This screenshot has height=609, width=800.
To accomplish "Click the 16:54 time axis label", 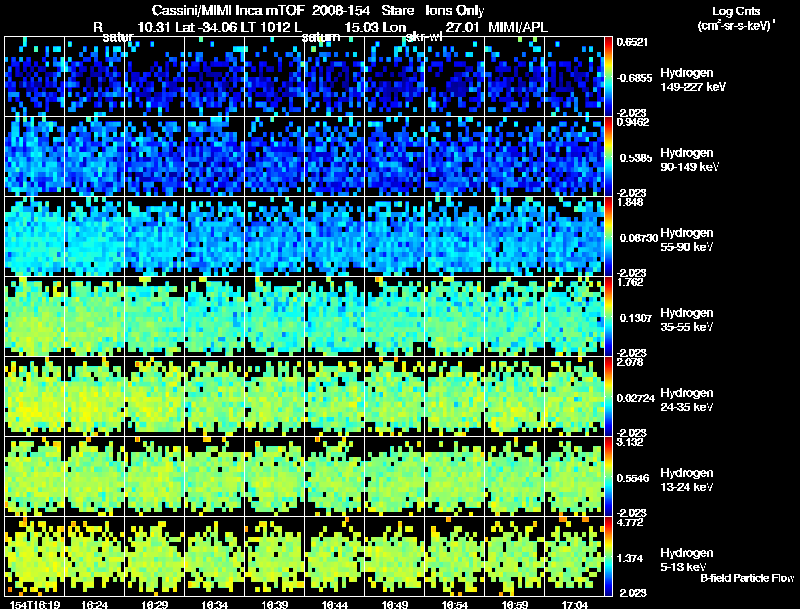I will click(x=455, y=604).
